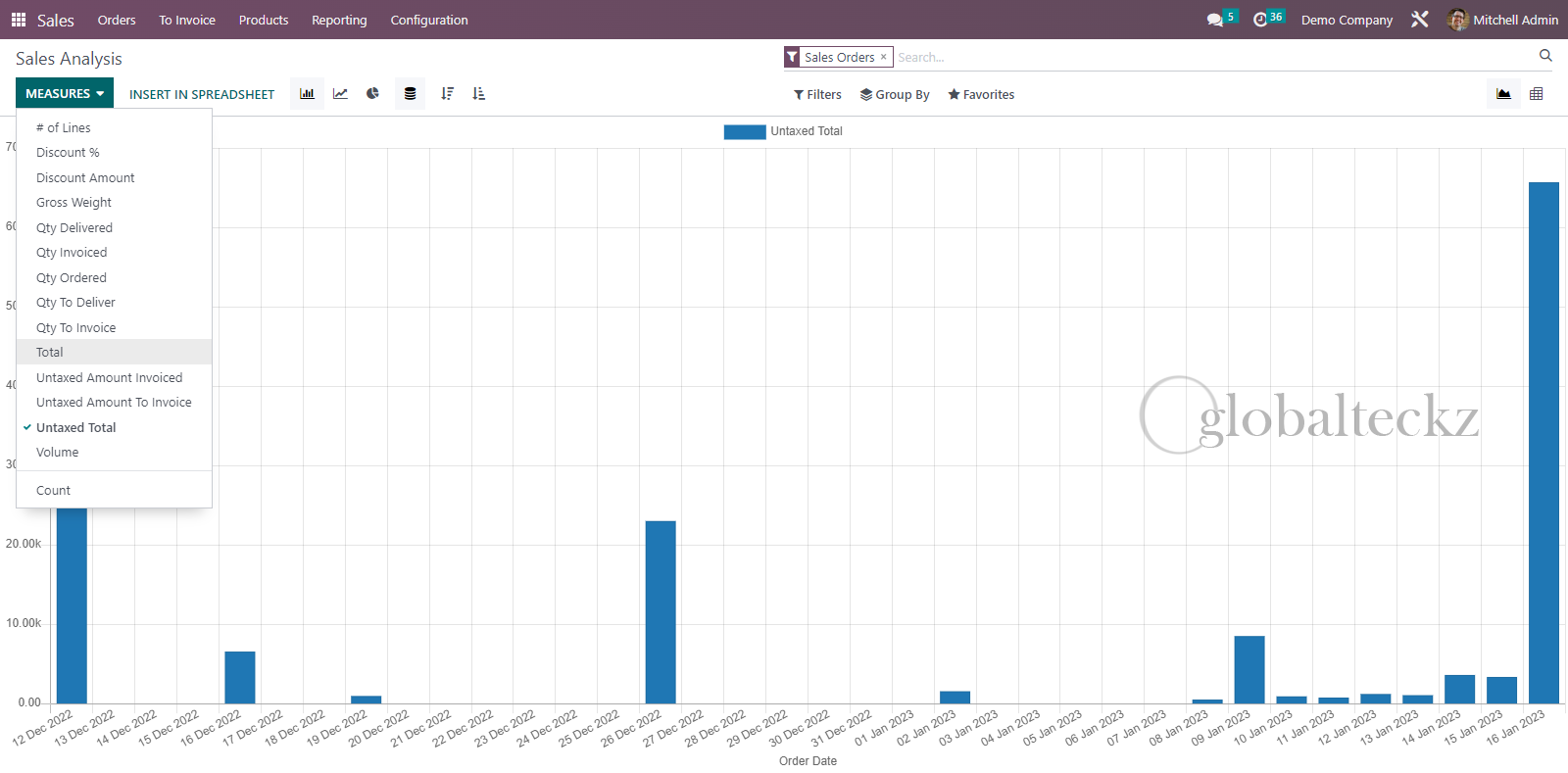Collapse the Measures dropdown
The height and width of the screenshot is (773, 1568).
point(65,94)
